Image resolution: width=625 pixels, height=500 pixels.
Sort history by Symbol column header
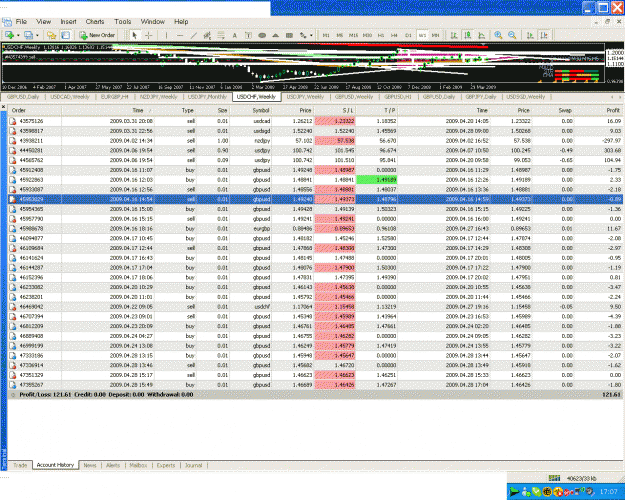pyautogui.click(x=251, y=110)
